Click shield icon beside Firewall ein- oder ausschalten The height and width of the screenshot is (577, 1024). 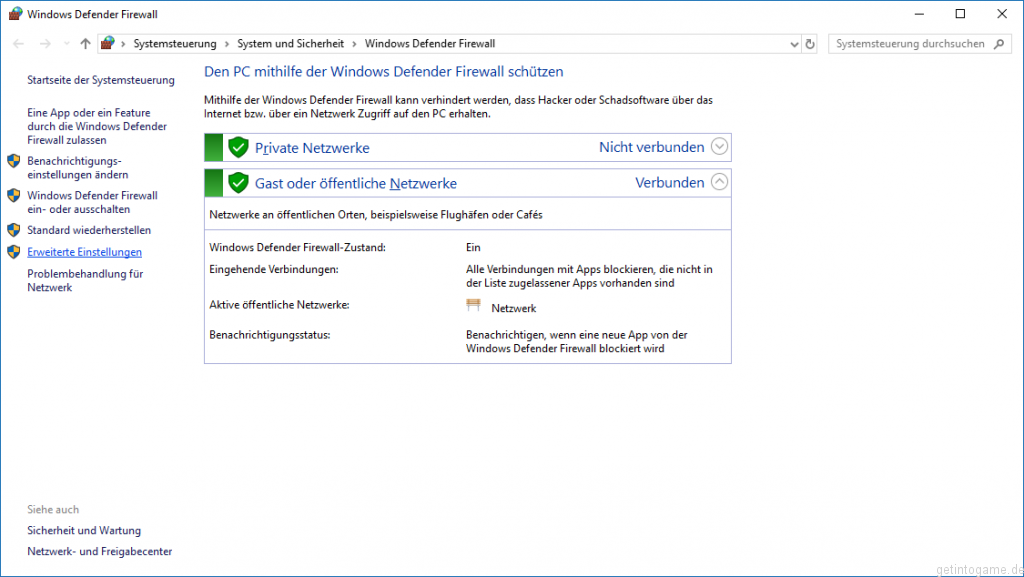14,195
